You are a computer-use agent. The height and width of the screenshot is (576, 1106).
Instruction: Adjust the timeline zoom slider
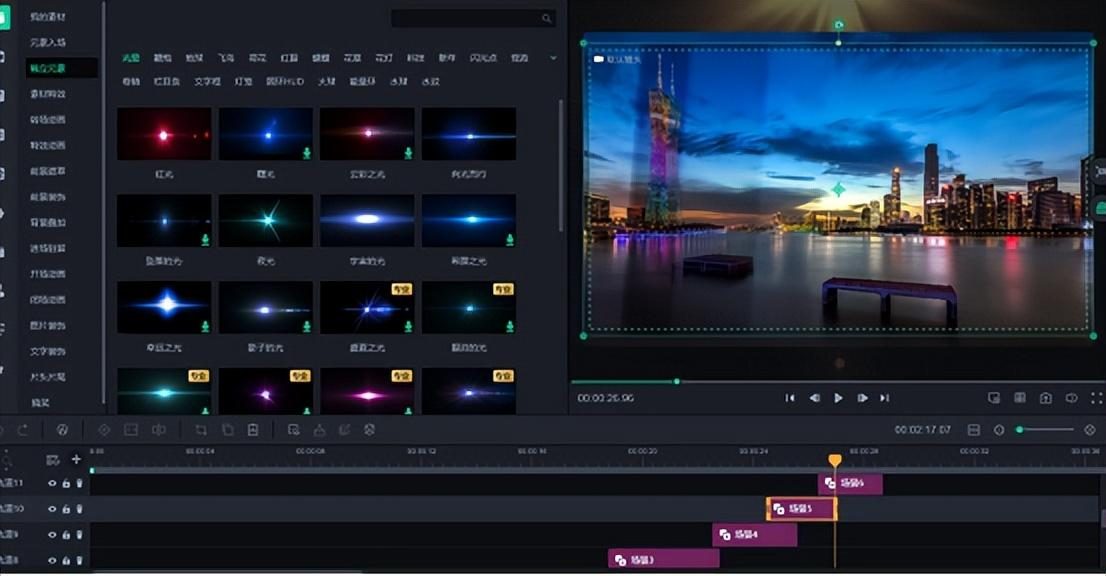tap(1046, 429)
